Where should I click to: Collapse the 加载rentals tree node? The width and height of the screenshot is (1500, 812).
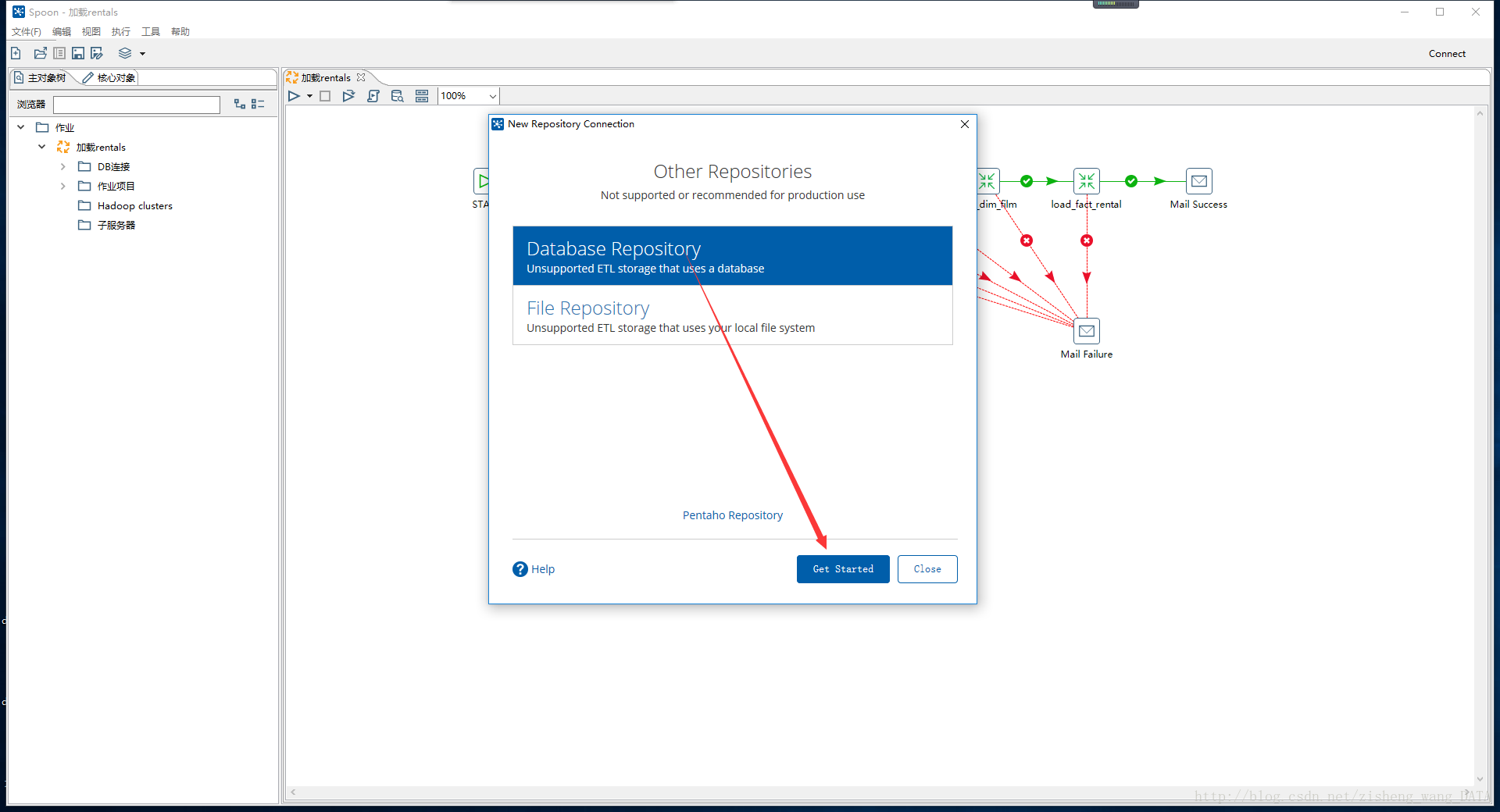click(42, 147)
